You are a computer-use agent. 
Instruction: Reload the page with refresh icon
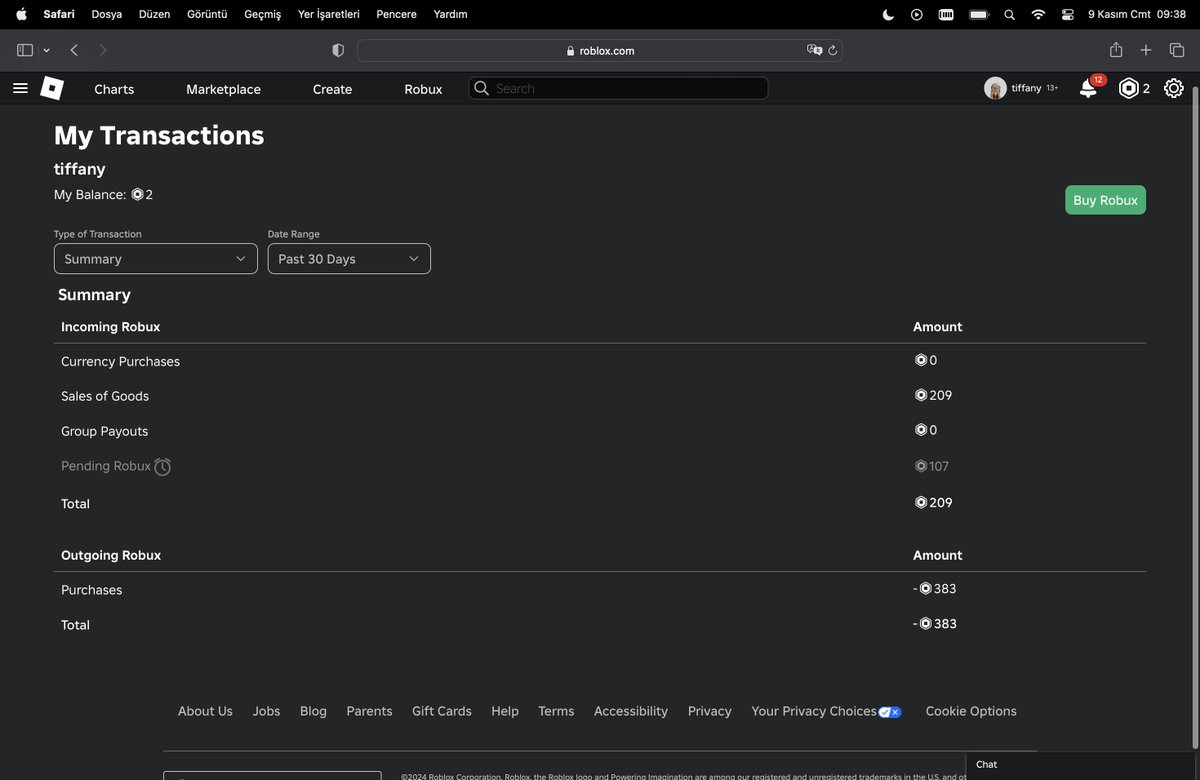832,50
